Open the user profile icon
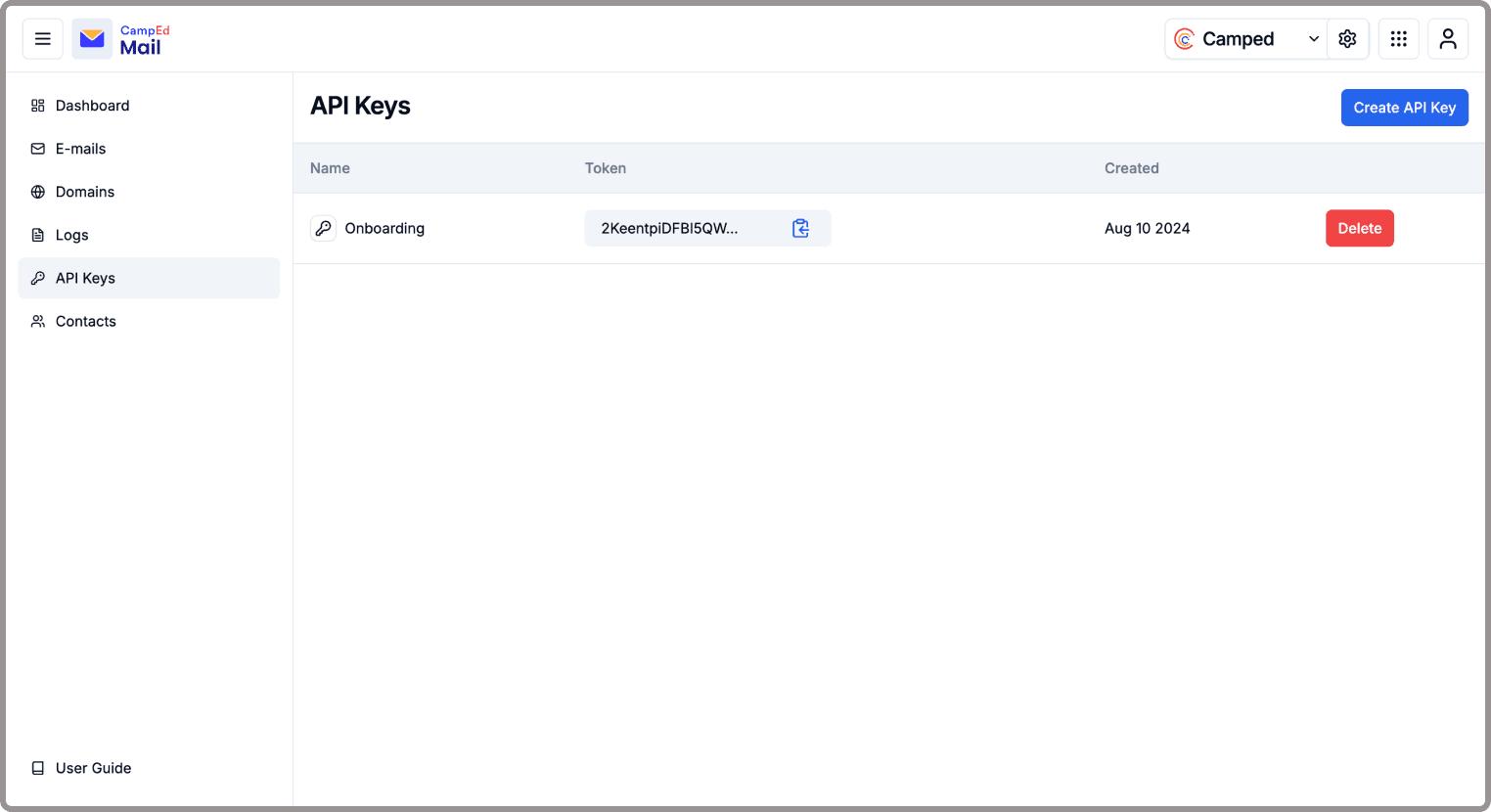Screen dimensions: 1491x812 click(1448, 39)
